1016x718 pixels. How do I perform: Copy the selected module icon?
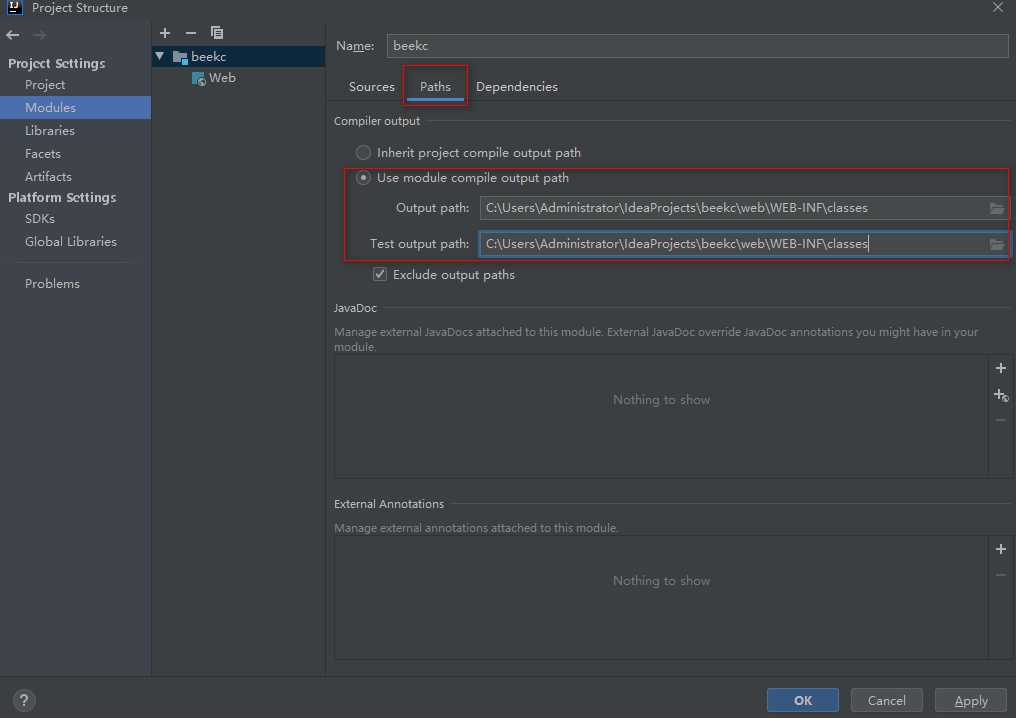(216, 32)
